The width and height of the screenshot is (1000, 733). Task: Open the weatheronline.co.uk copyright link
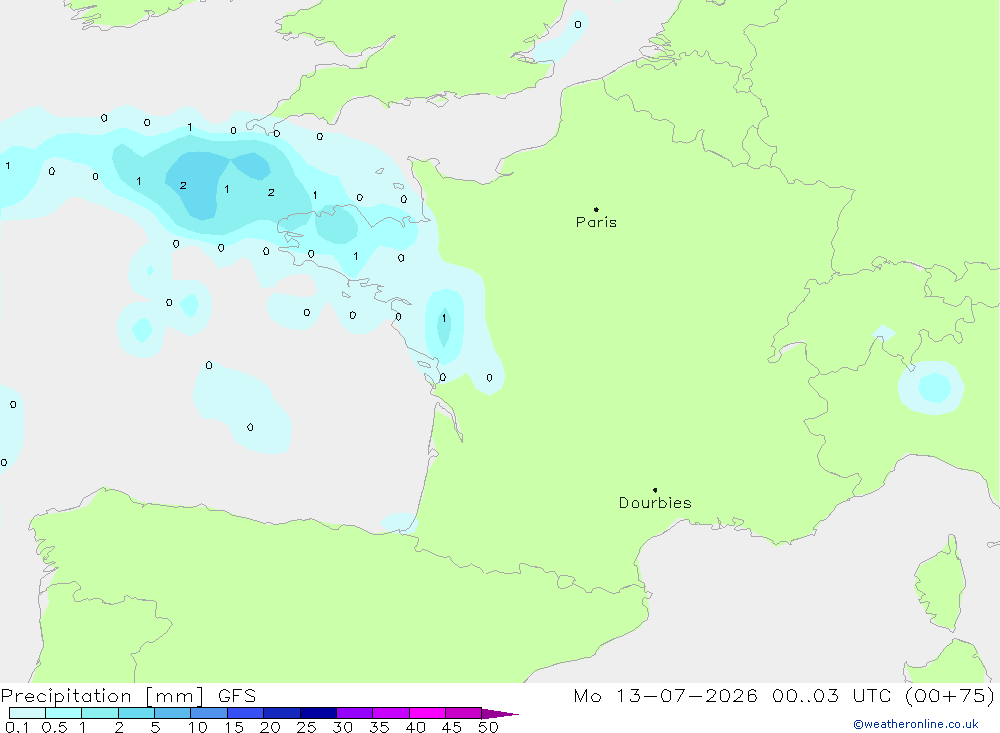pyautogui.click(x=916, y=724)
